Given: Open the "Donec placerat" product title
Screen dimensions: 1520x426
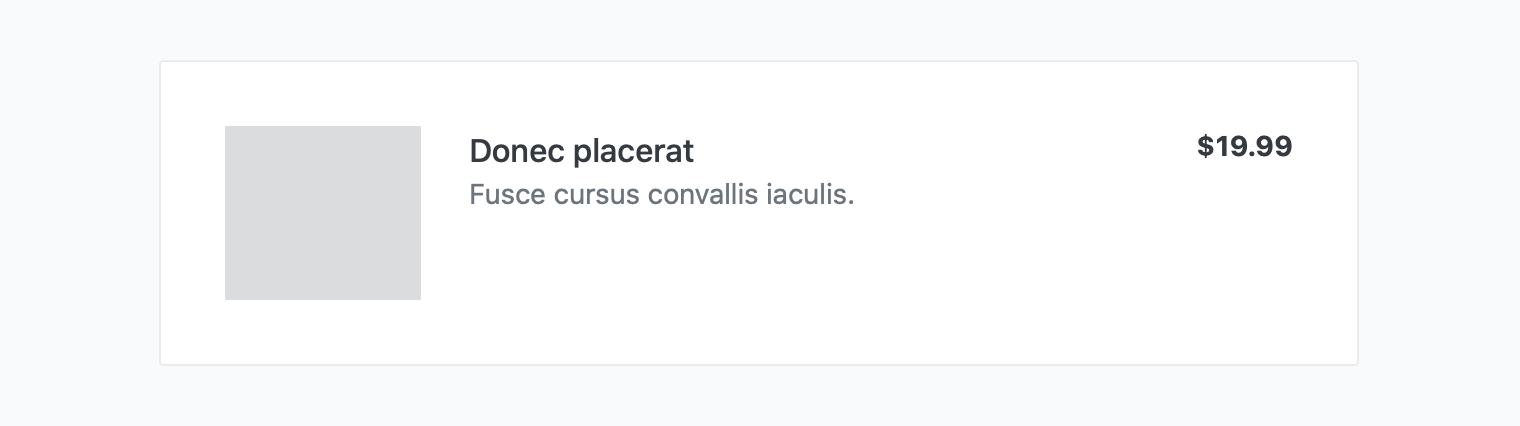Looking at the screenshot, I should pos(581,151).
